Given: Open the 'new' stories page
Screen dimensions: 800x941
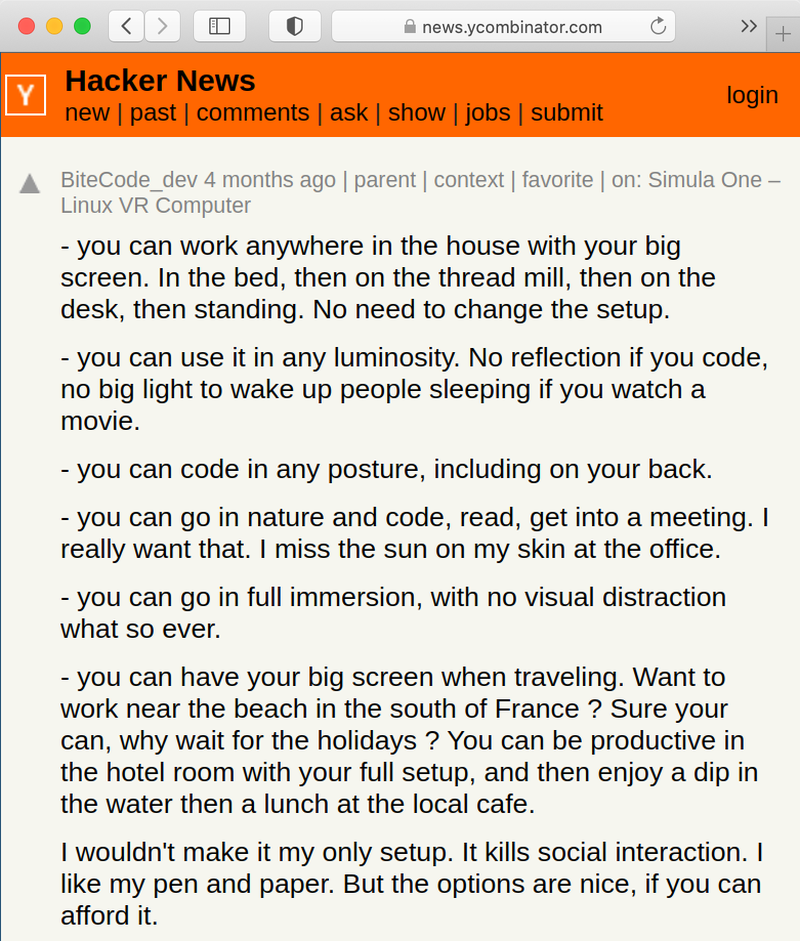Looking at the screenshot, I should [x=87, y=113].
